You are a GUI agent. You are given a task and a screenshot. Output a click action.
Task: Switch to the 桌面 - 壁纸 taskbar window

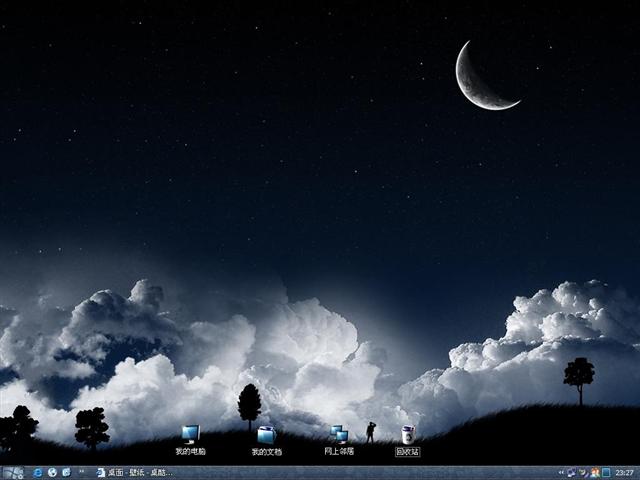[x=135, y=472]
